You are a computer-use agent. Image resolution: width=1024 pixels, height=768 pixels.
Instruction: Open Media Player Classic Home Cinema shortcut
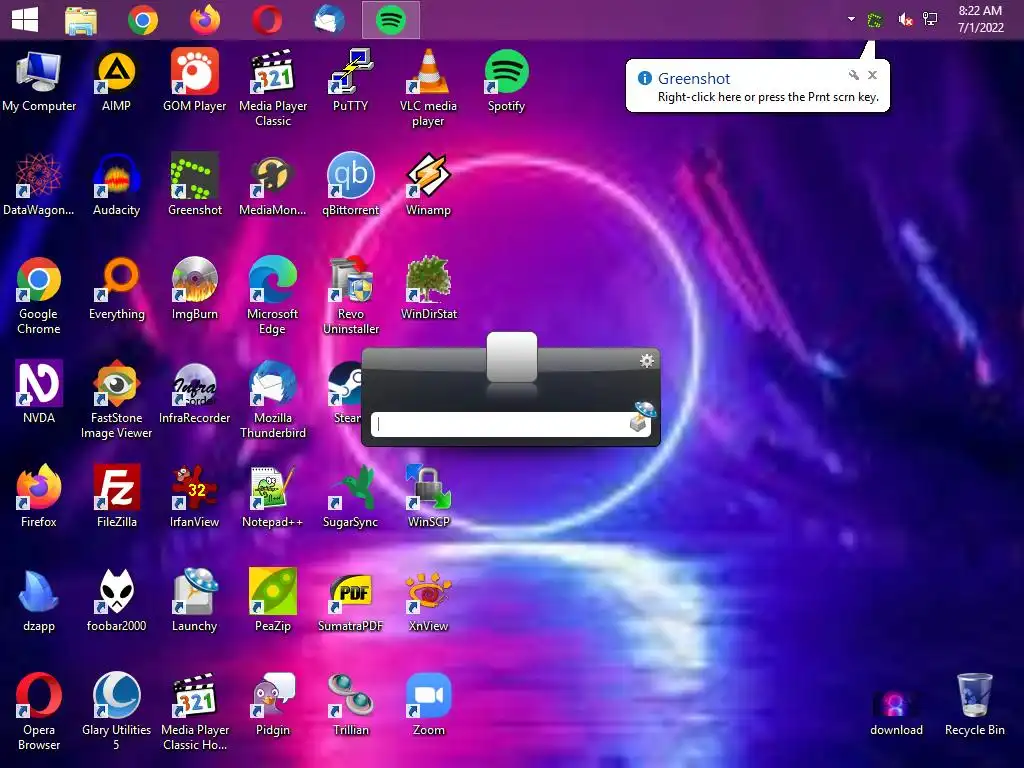[x=195, y=712]
